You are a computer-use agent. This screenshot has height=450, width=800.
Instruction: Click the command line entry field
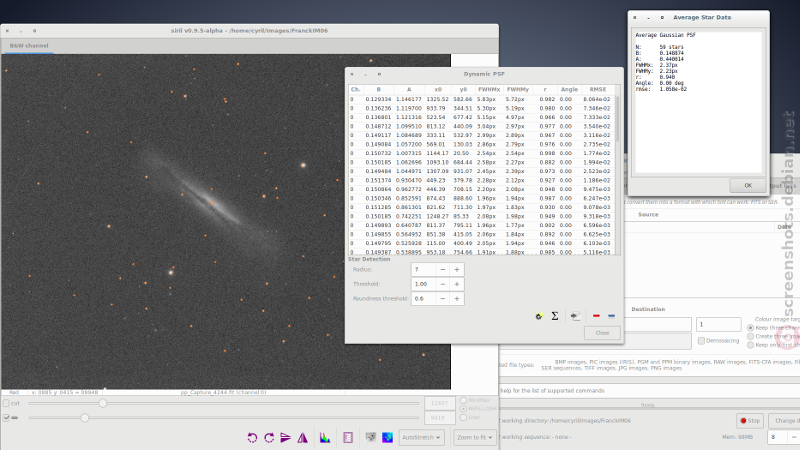[x=649, y=390]
